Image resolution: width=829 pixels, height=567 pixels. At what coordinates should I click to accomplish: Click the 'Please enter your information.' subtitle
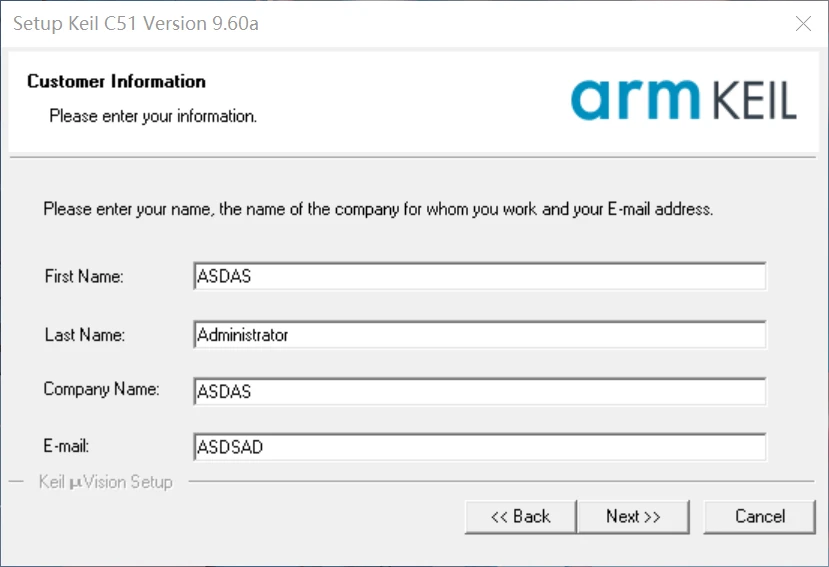[x=153, y=116]
